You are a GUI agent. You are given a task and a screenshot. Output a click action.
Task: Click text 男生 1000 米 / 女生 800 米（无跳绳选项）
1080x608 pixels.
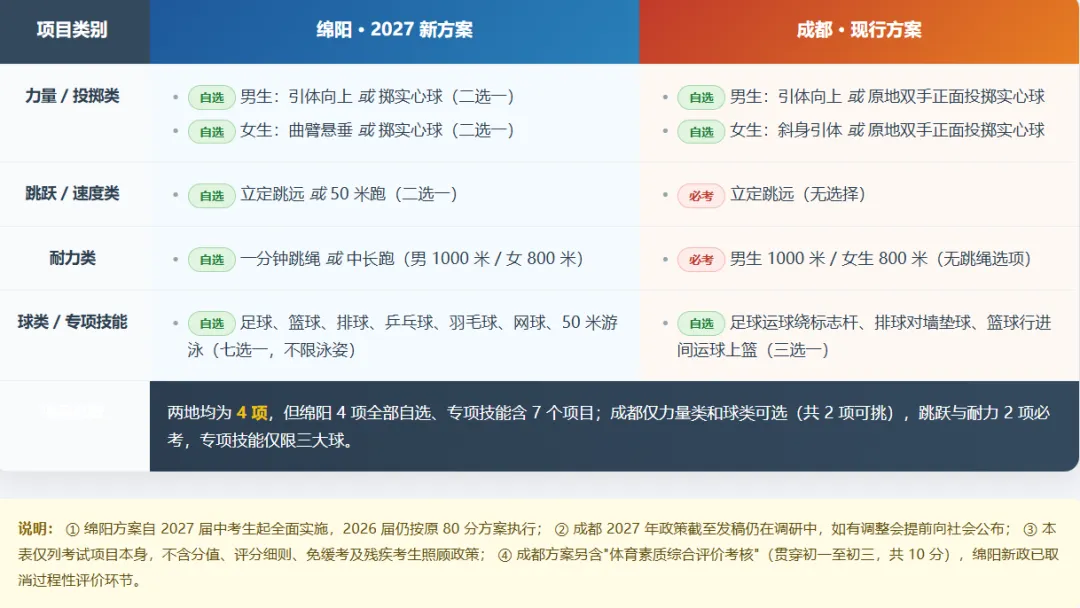880,258
